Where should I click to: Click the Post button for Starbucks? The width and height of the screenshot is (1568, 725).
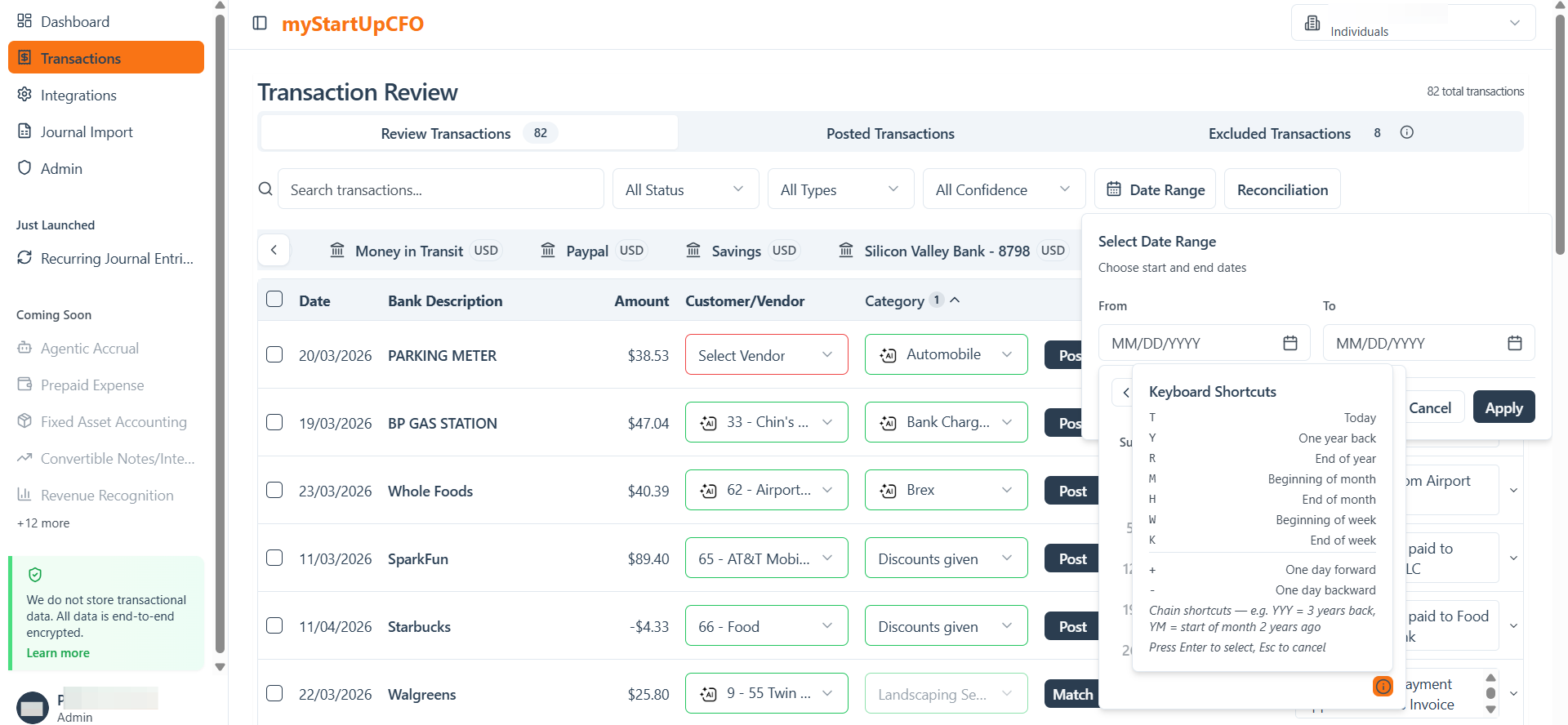tap(1071, 626)
